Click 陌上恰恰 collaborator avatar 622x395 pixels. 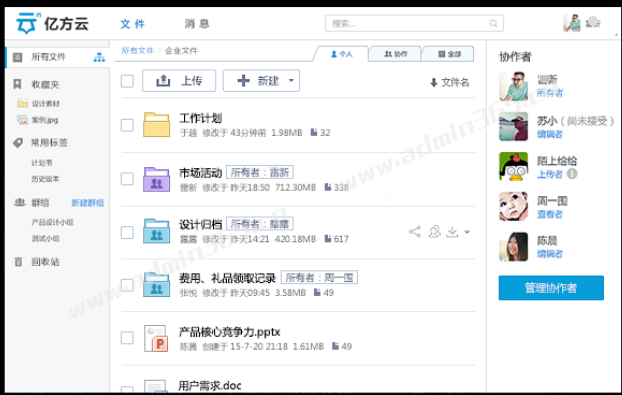pyautogui.click(x=513, y=166)
